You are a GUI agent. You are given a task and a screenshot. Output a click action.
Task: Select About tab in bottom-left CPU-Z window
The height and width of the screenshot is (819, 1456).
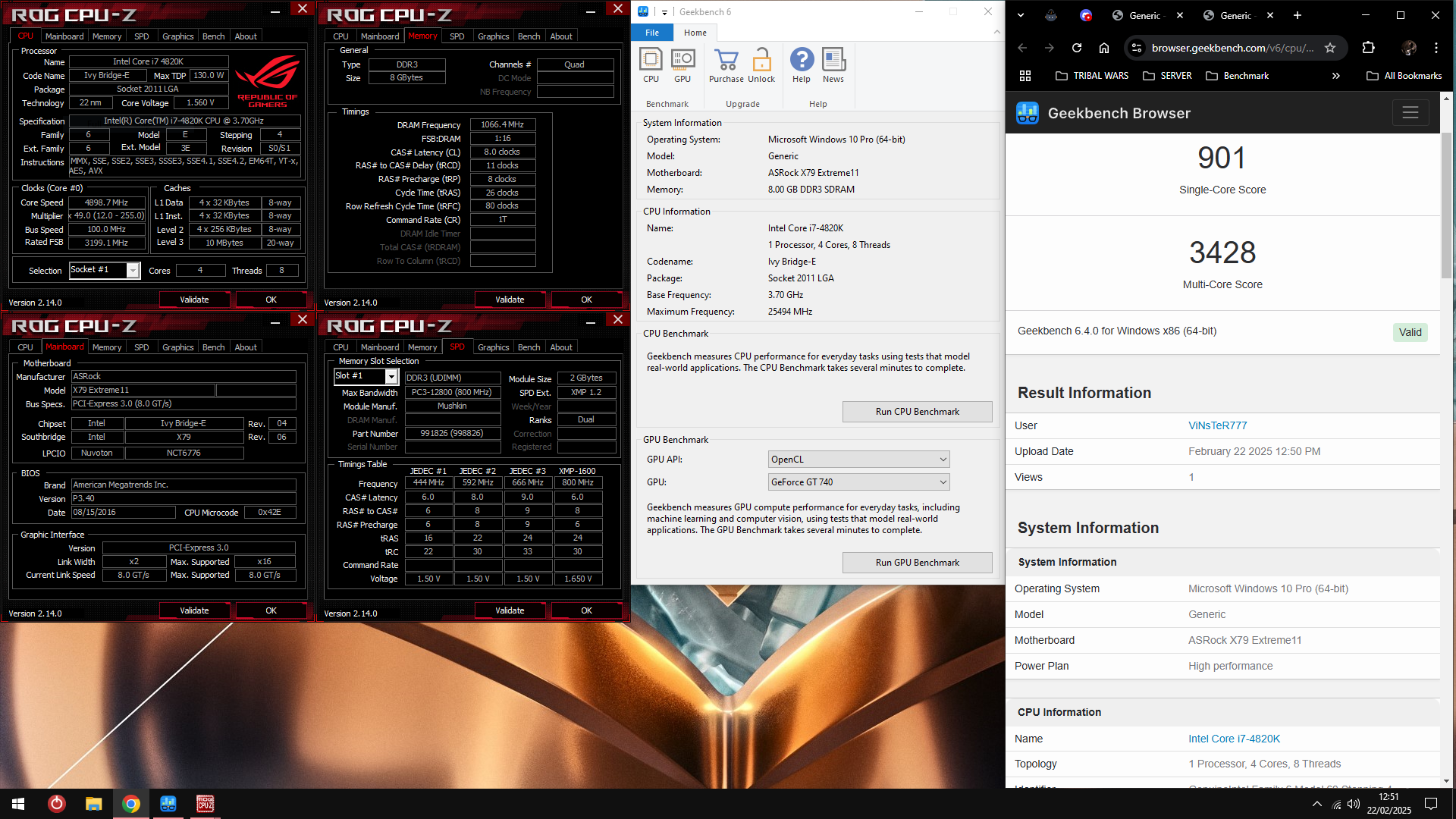pos(246,347)
